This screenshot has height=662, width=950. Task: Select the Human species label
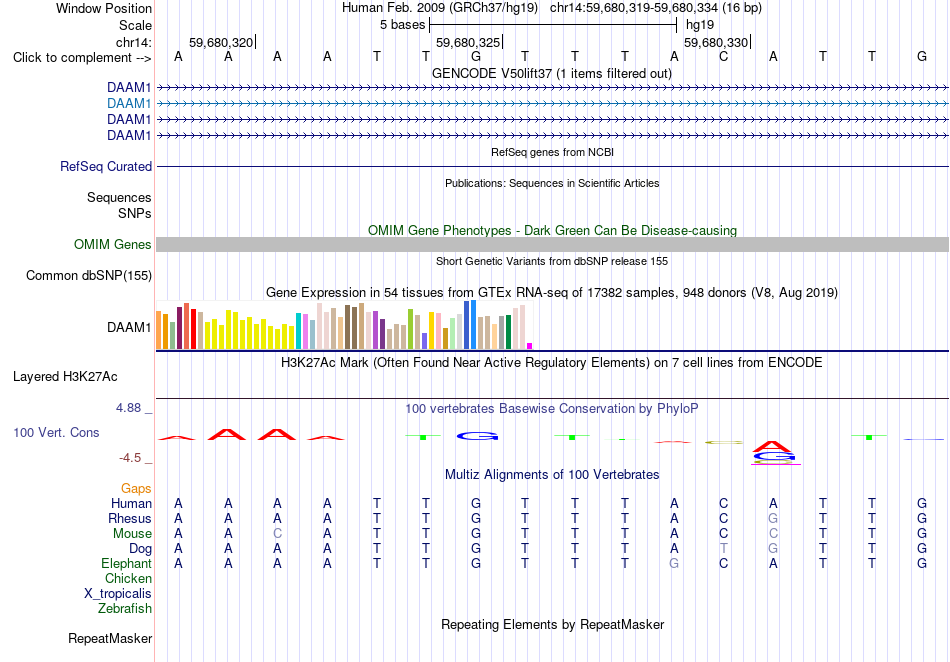click(131, 503)
